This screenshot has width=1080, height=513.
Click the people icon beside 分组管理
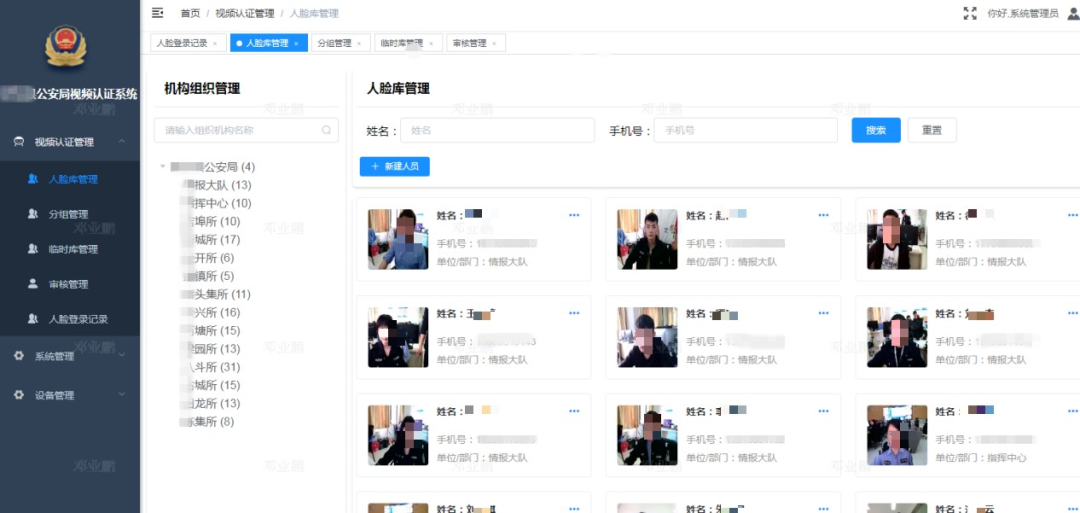tap(32, 214)
